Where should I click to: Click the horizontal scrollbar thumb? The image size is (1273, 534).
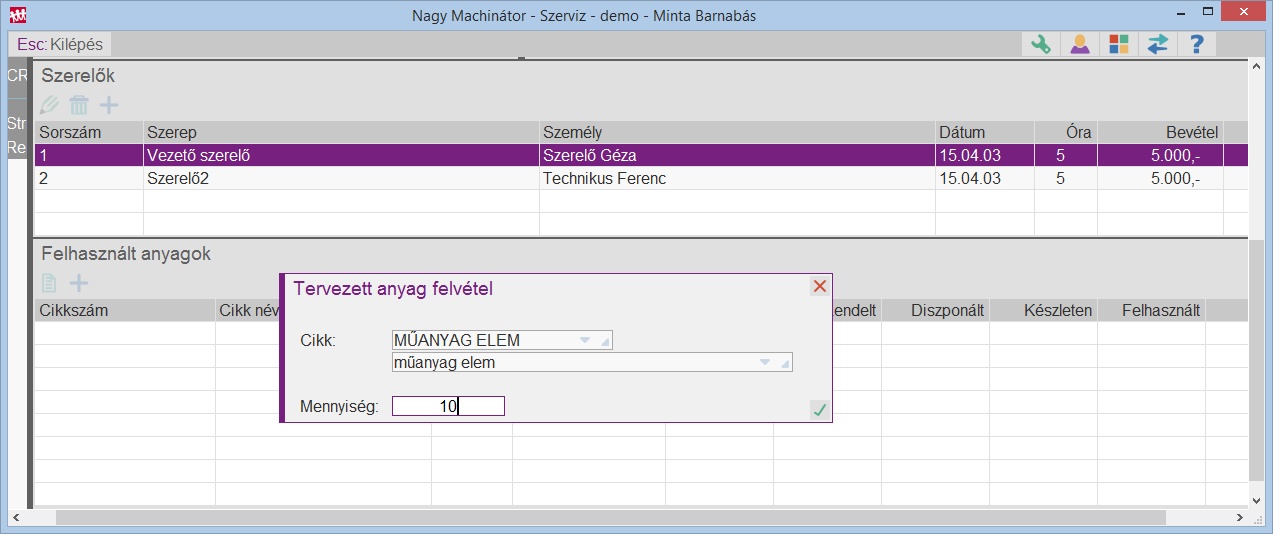(x=611, y=517)
